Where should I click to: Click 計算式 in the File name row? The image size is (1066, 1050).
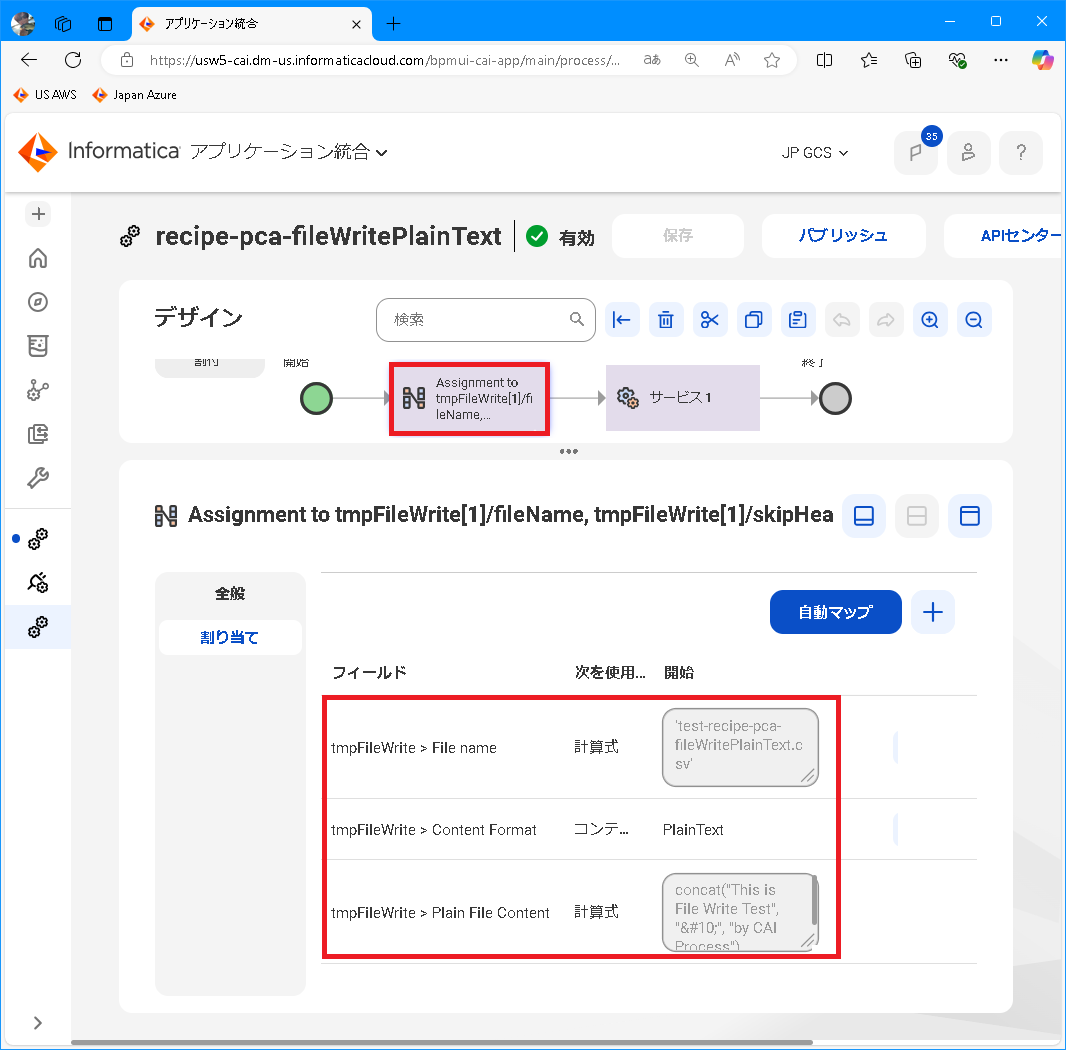tap(596, 747)
